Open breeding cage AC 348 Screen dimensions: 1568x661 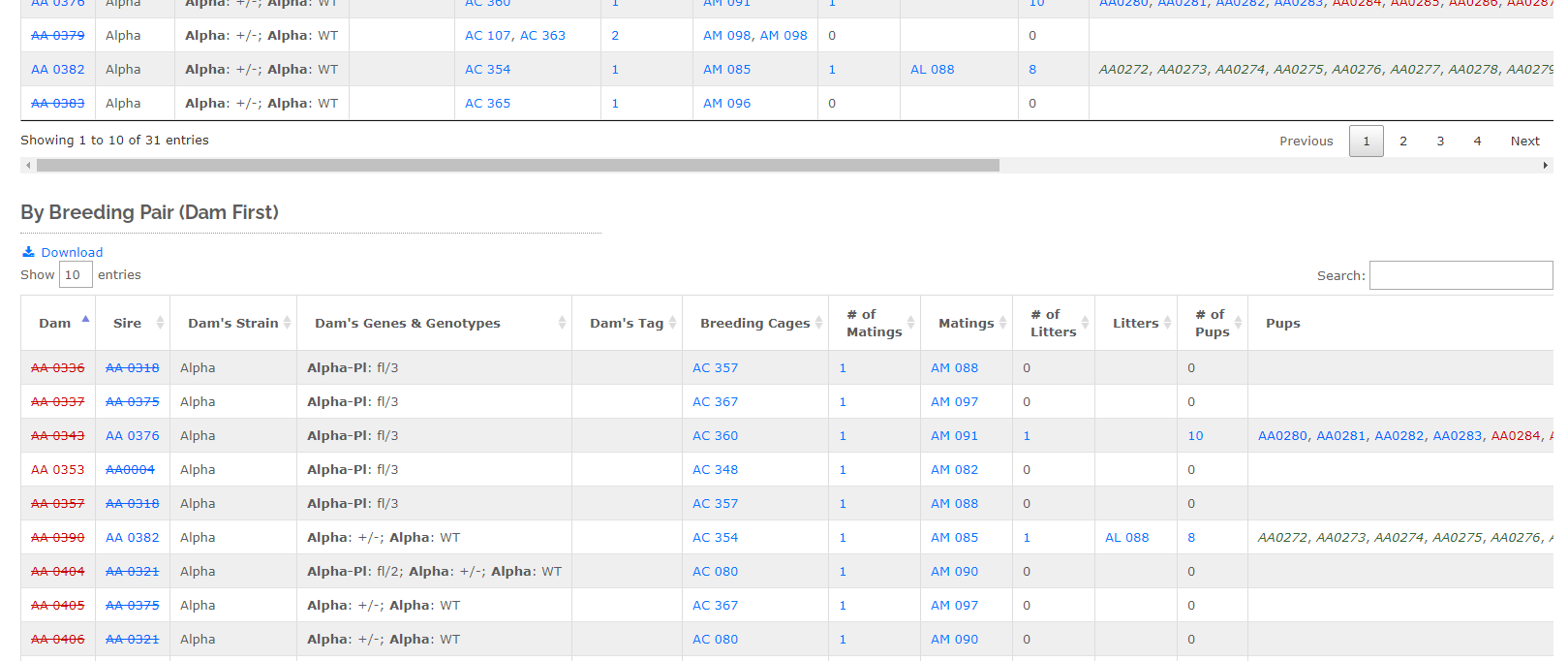coord(715,469)
